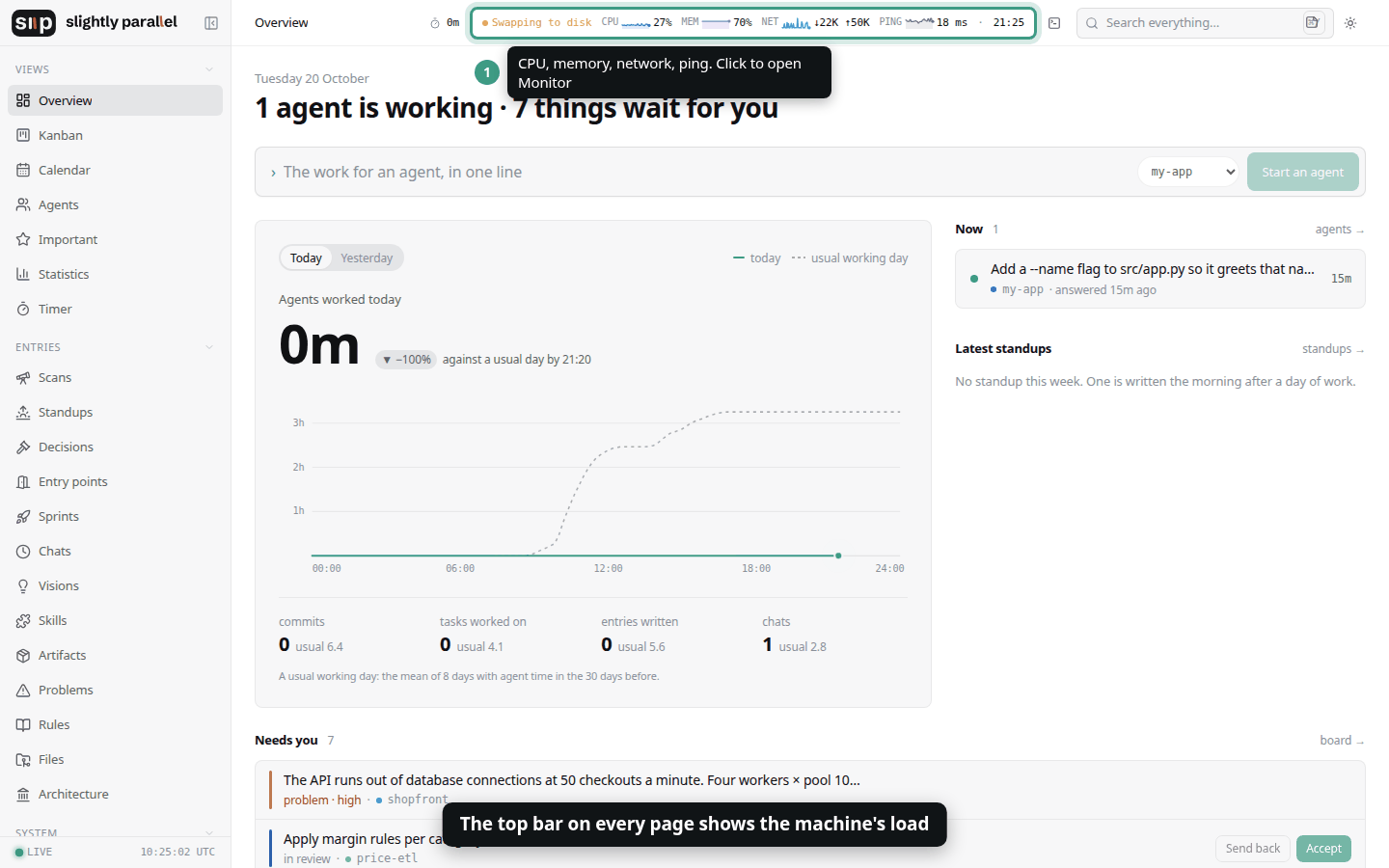Open Decisions entries
This screenshot has width=1389, height=868.
(115, 447)
